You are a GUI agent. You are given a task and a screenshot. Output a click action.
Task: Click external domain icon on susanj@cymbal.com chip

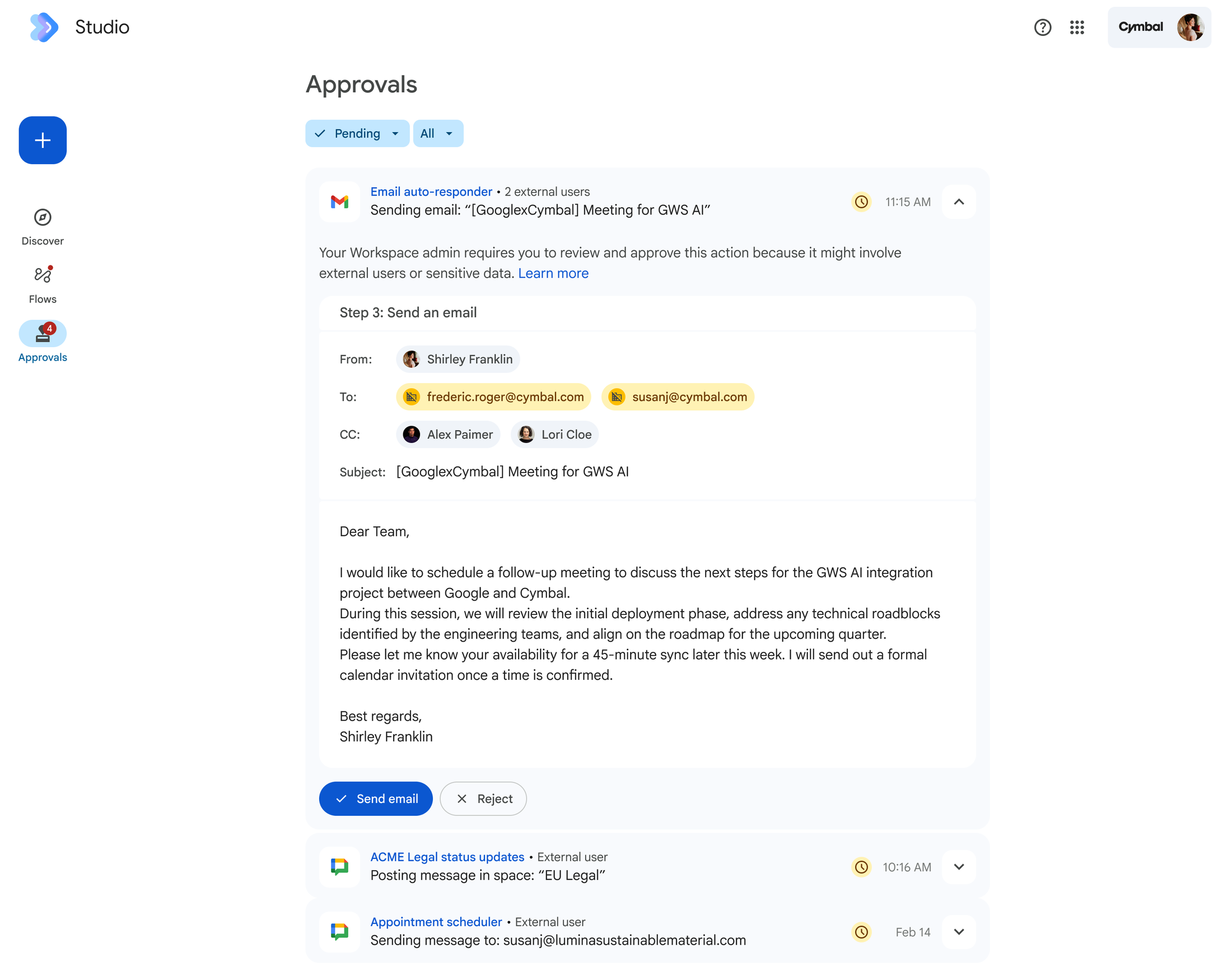[617, 396]
